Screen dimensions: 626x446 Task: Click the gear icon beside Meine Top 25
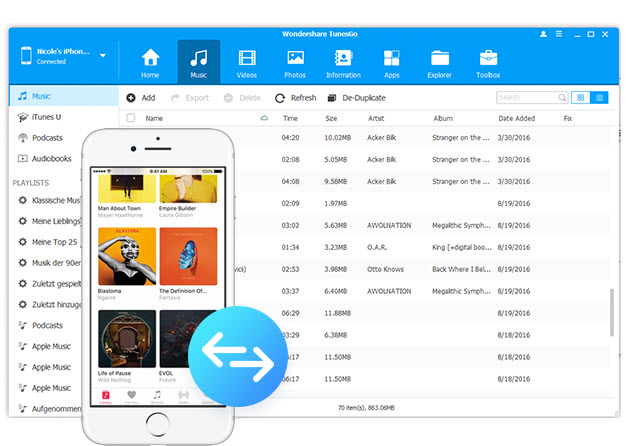[23, 242]
